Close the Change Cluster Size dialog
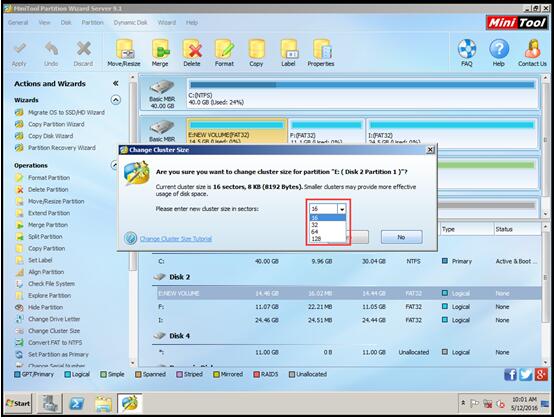This screenshot has width=554, height=419. (430, 150)
